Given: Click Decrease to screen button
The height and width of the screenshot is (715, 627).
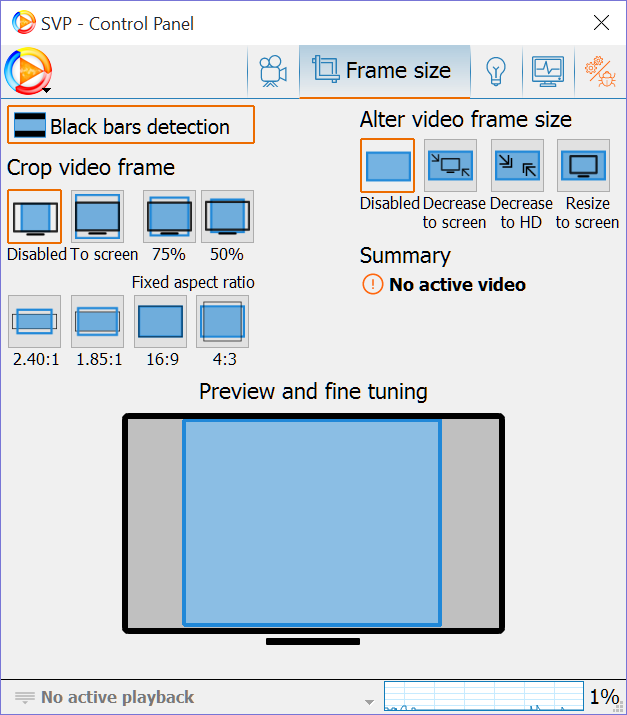Looking at the screenshot, I should [x=450, y=166].
